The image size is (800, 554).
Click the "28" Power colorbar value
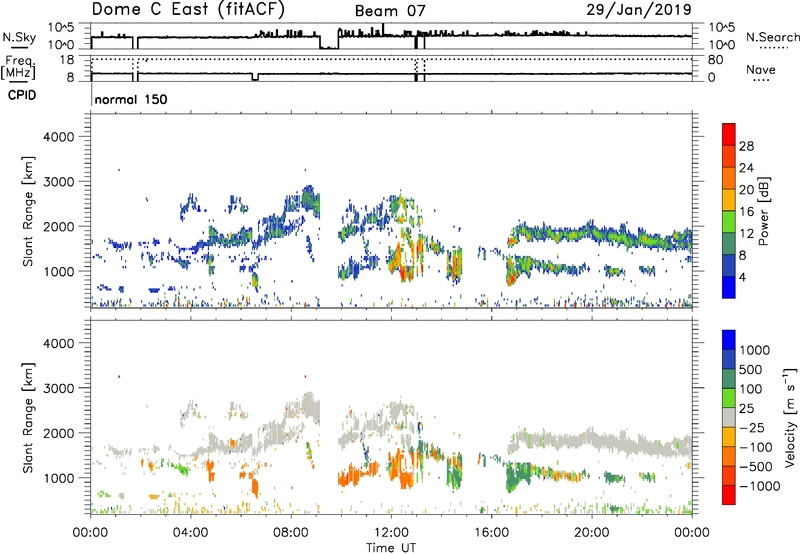746,146
